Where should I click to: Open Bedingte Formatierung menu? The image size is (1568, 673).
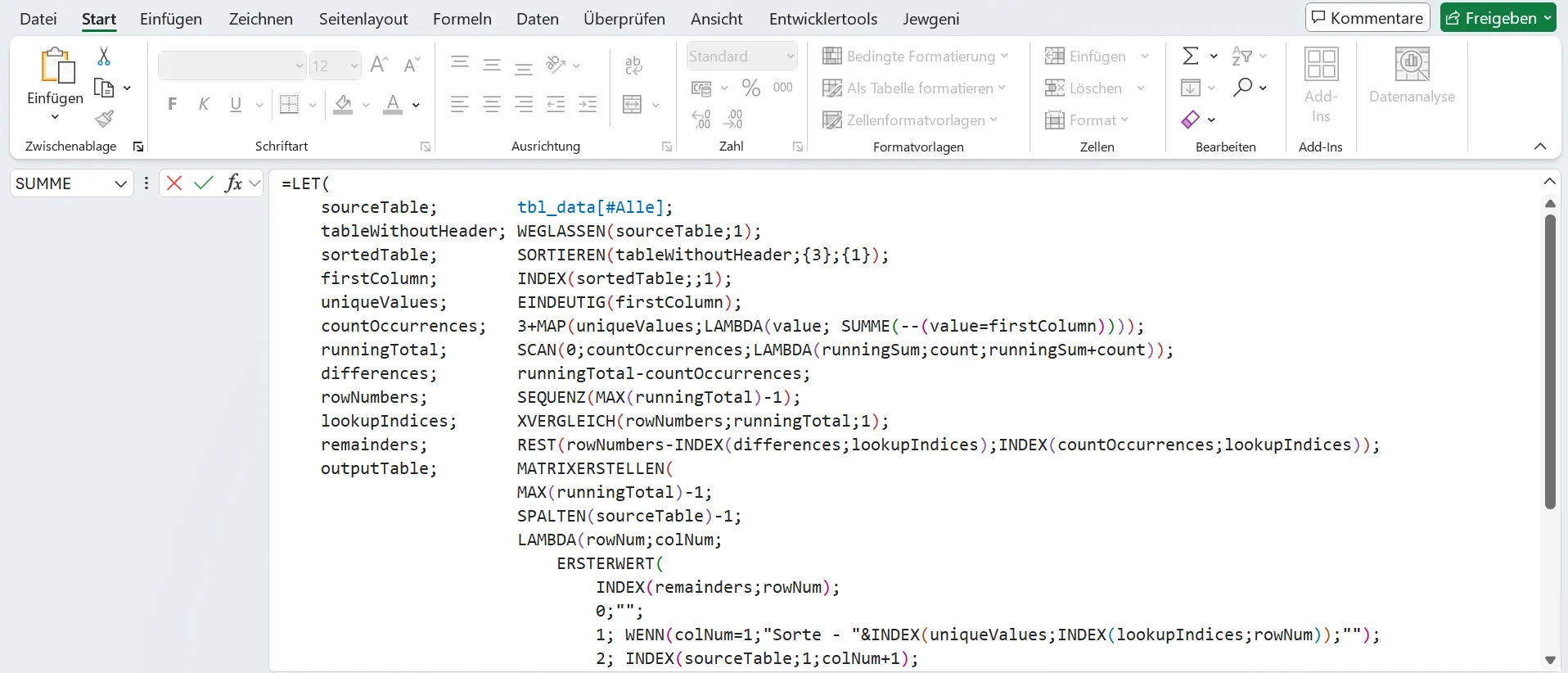[x=916, y=56]
